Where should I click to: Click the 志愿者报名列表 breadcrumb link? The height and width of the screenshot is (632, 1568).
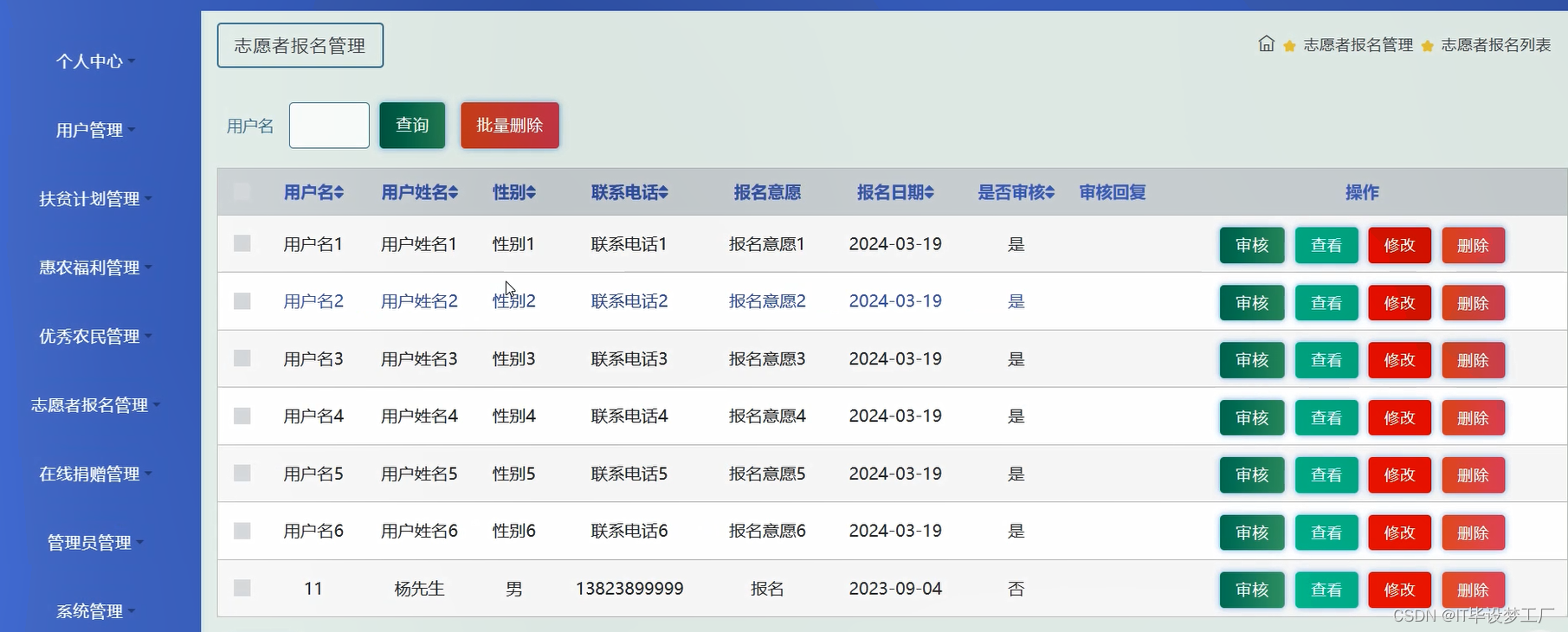(1496, 45)
